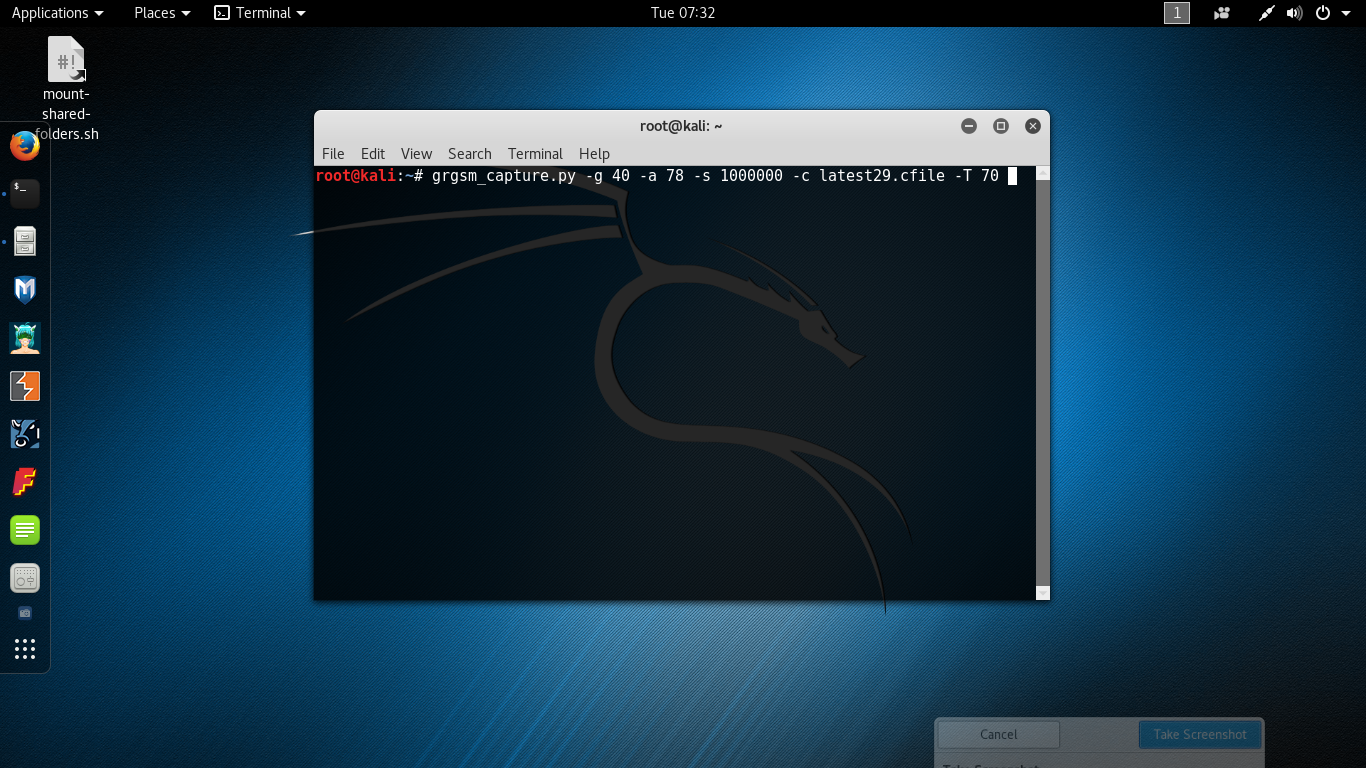Viewport: 1366px width, 768px height.
Task: Open the terminal File menu
Action: pyautogui.click(x=333, y=154)
